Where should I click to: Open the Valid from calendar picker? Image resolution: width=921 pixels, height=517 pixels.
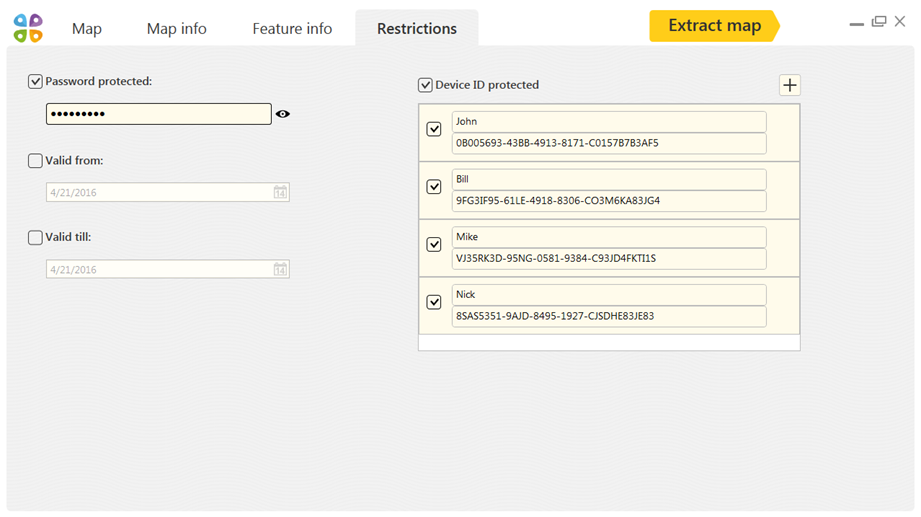click(280, 192)
